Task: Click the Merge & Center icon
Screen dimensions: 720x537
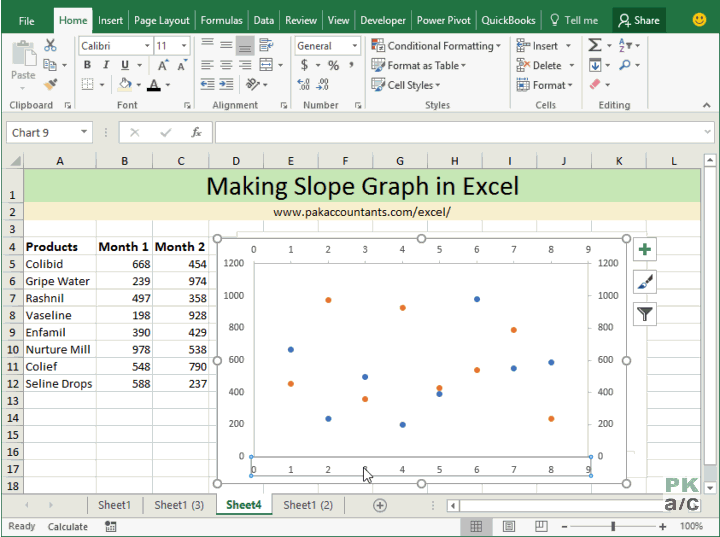Action: tap(266, 65)
